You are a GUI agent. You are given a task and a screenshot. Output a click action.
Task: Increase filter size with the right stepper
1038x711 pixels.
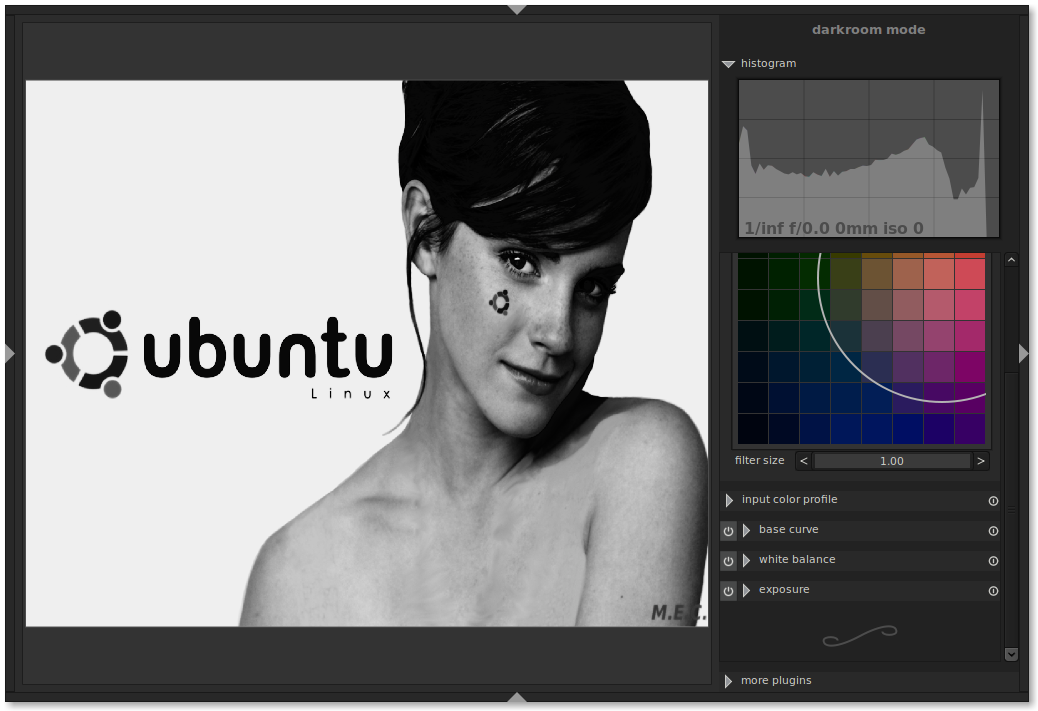[980, 460]
